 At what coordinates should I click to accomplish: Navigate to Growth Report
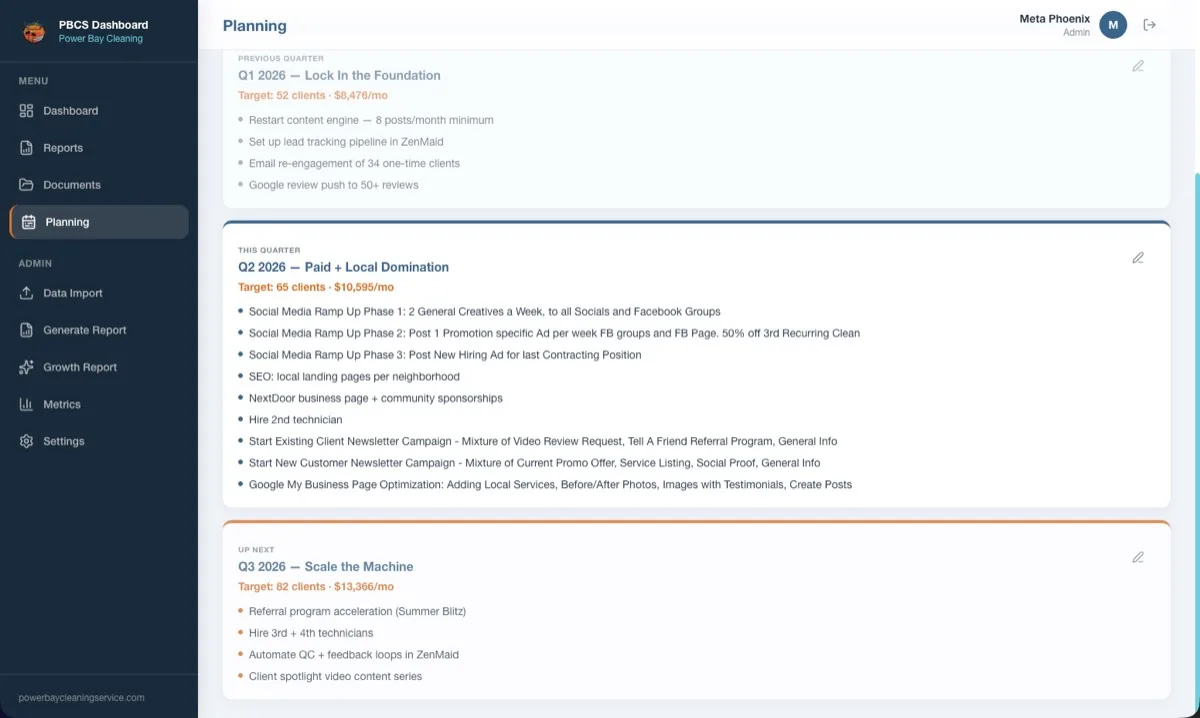[x=99, y=367]
